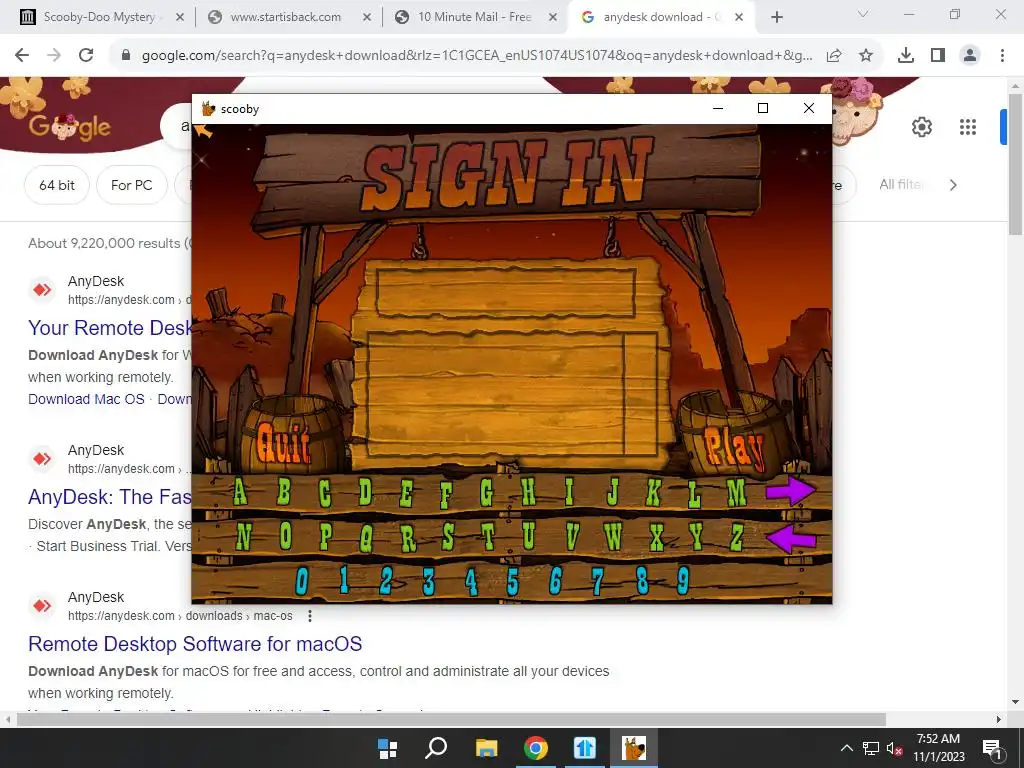Open Remote Desktop Software for macOS
The image size is (1024, 768).
click(195, 644)
